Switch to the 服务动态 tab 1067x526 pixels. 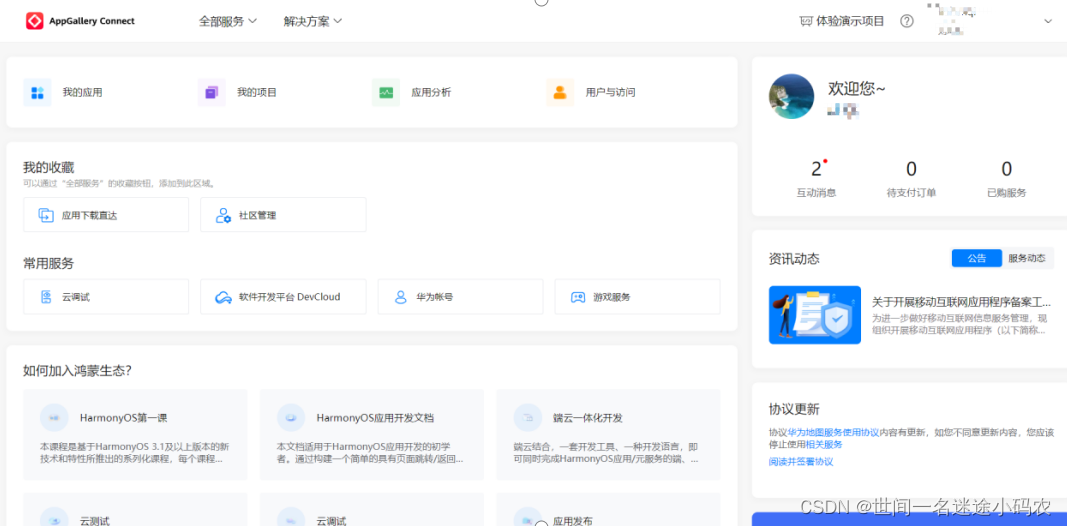[x=1027, y=259]
